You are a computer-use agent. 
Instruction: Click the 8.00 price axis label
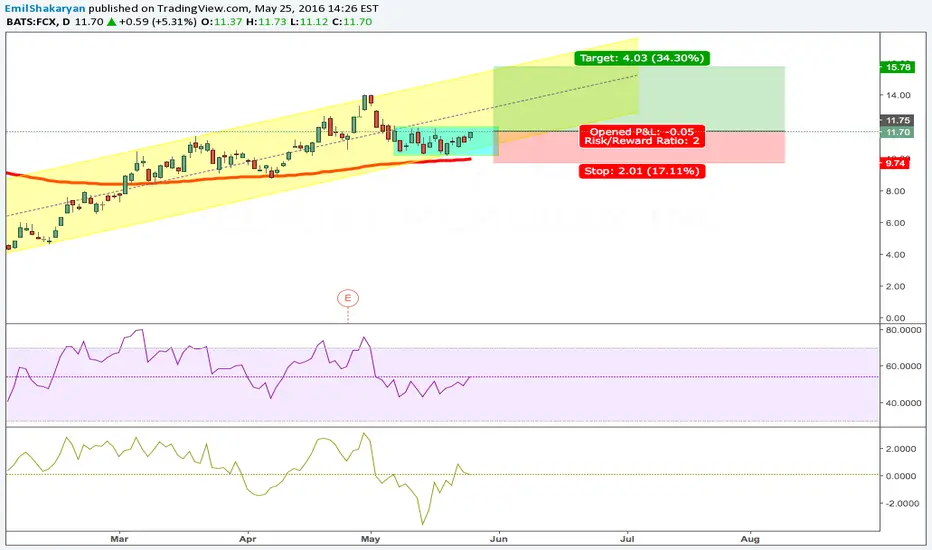[x=896, y=191]
